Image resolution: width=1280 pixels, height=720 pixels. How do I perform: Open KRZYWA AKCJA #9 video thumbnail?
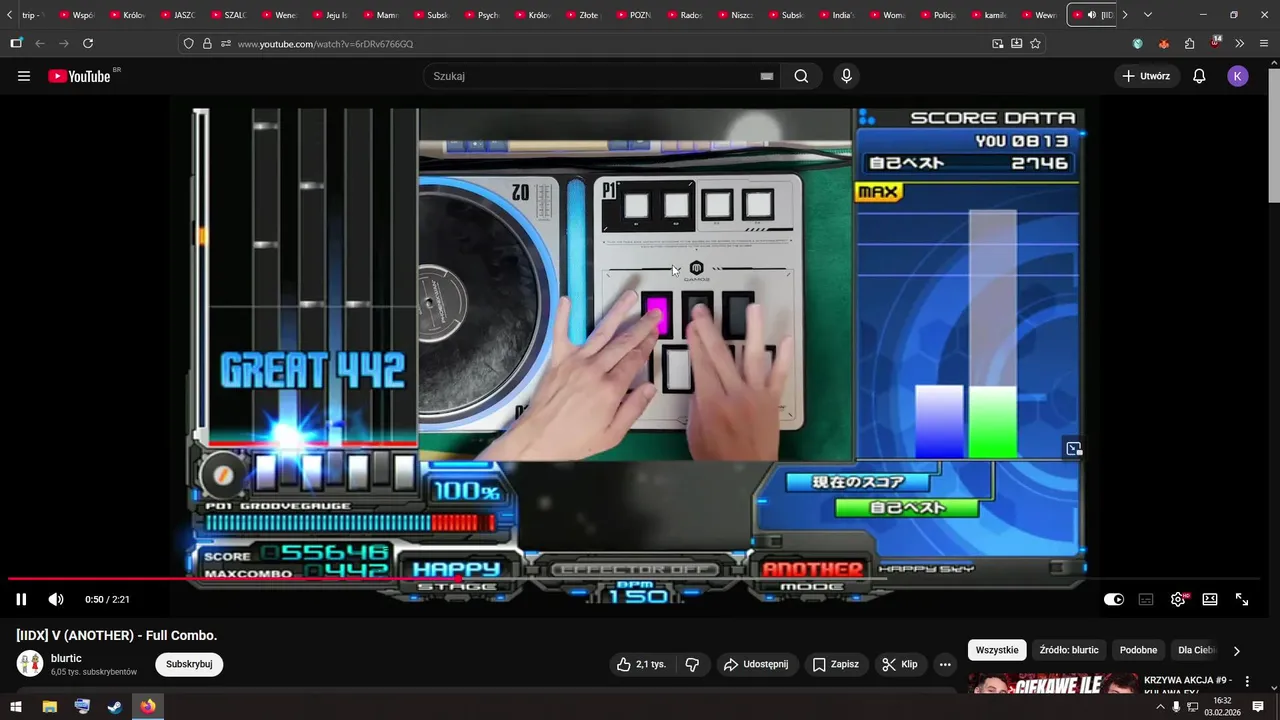click(1052, 682)
